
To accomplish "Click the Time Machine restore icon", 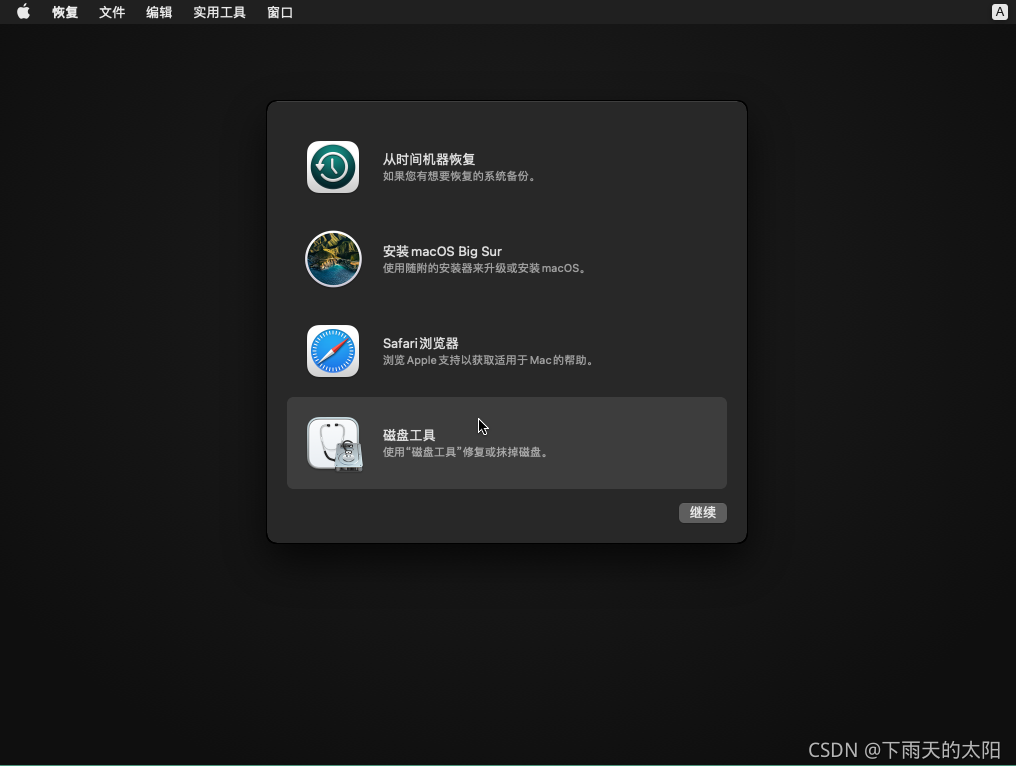I will click(x=333, y=167).
